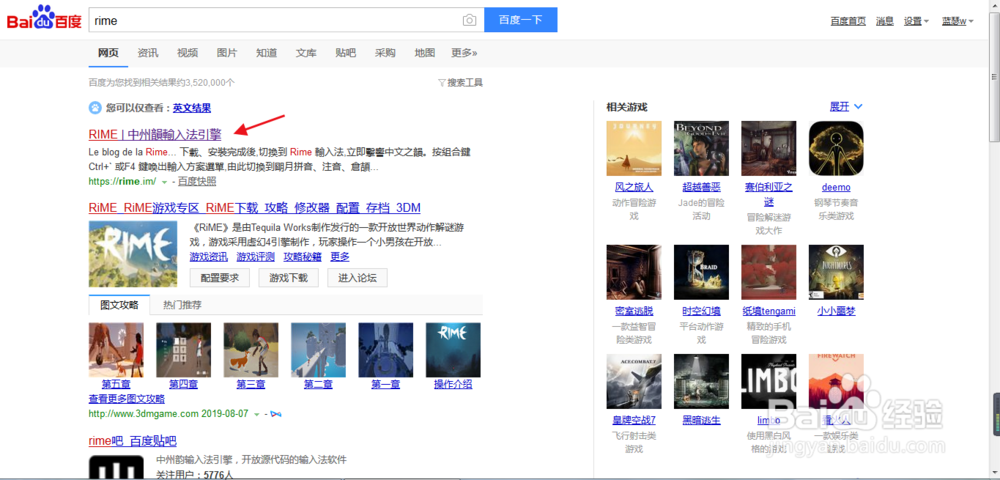The image size is (1000, 480).
Task: Switch to the 知道 tab
Action: point(267,53)
